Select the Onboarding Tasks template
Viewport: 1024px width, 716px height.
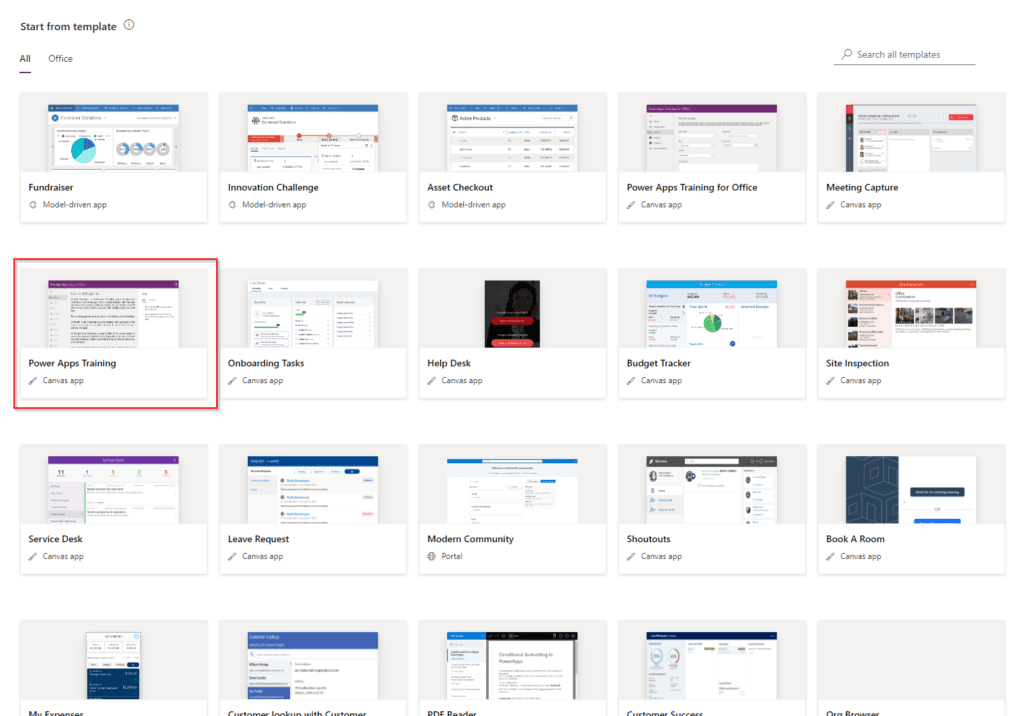coord(312,312)
